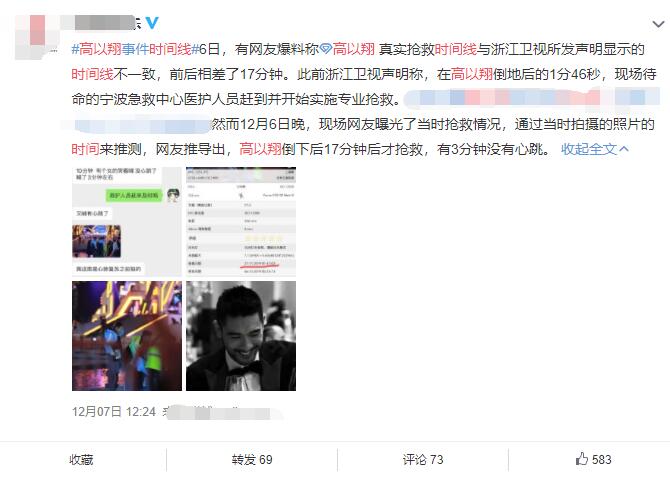The image size is (670, 480).
Task: Collapse the post with 收起全文
Action: point(589,149)
